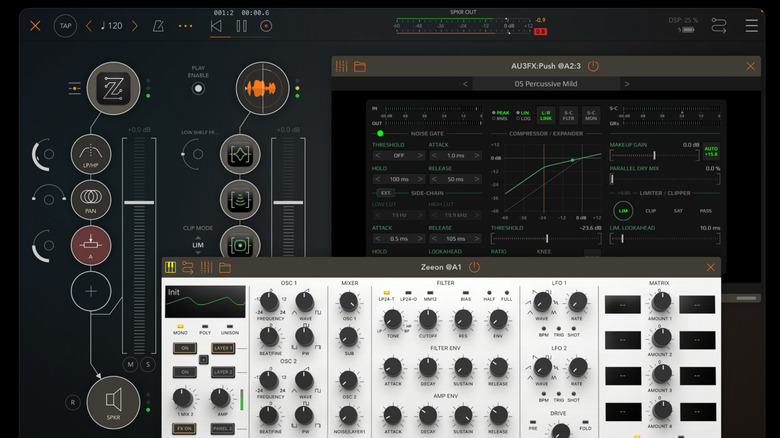Viewport: 780px width, 438px height.
Task: Open the 05 Percussive Mild preset name
Action: pos(546,84)
